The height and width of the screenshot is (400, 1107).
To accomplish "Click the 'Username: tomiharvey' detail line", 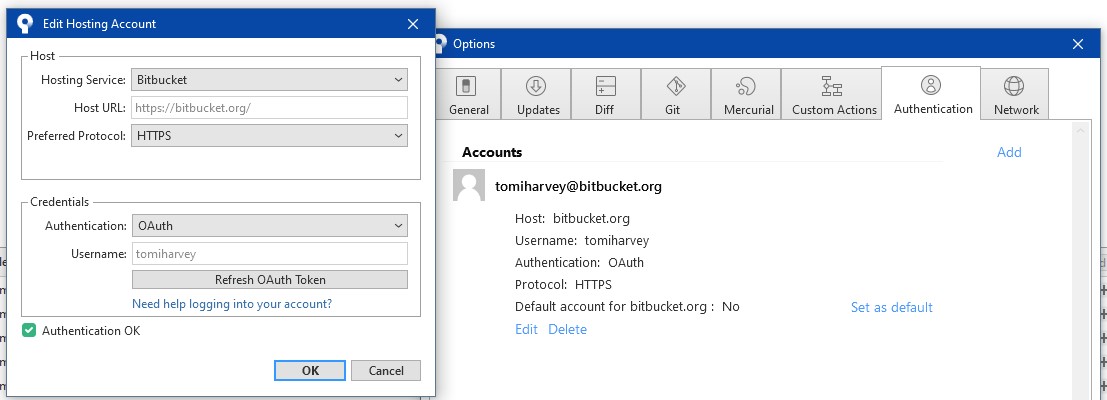I will click(582, 241).
